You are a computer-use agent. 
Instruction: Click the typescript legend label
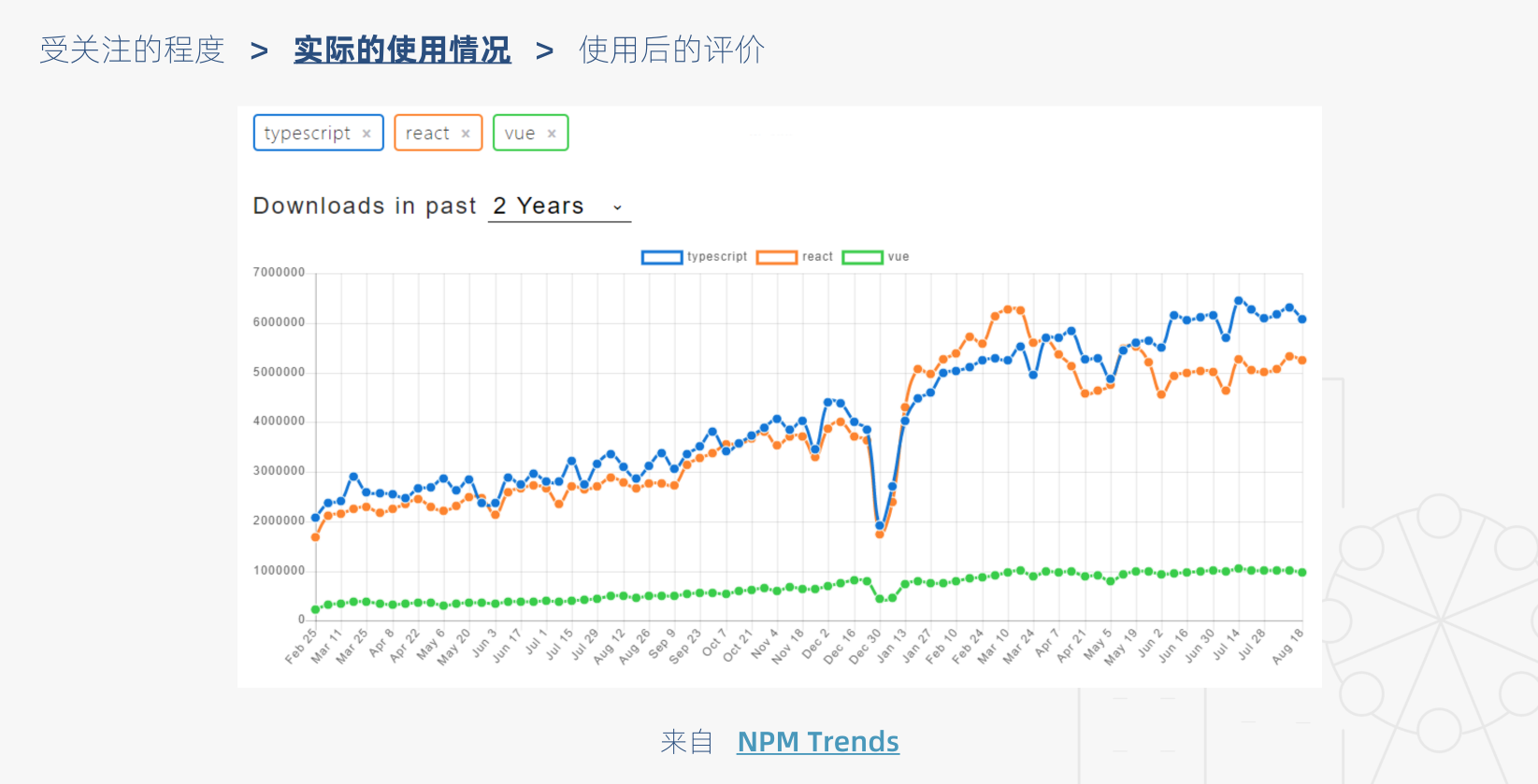click(717, 257)
